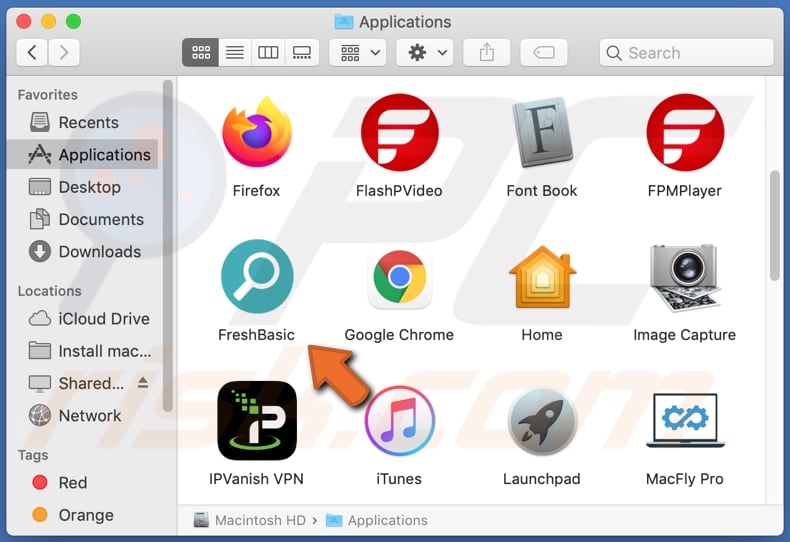
Task: Select the FPMPlayer app icon
Action: pyautogui.click(x=685, y=132)
